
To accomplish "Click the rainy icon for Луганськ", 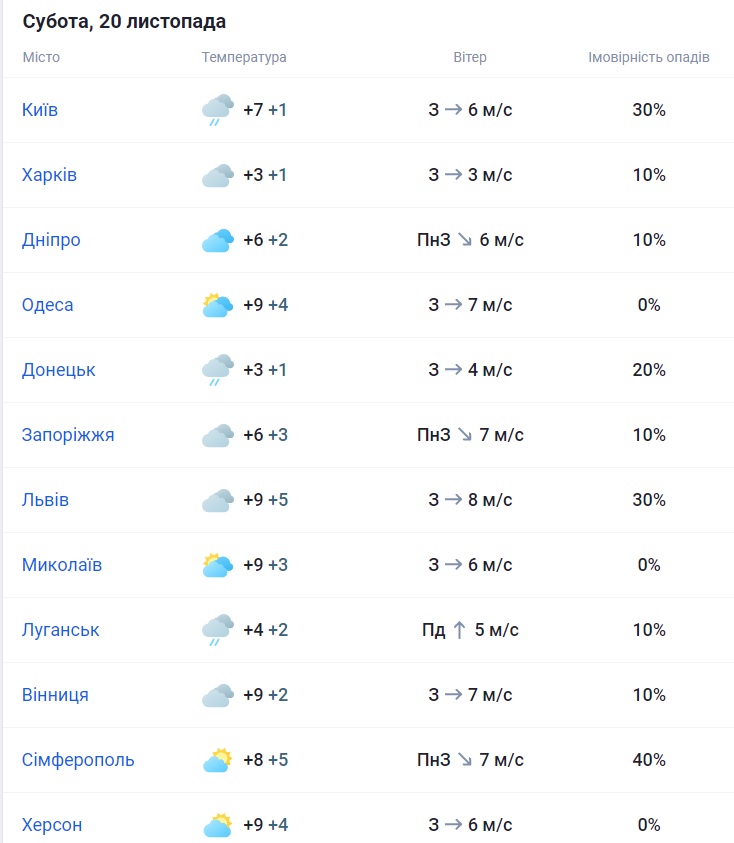I will pos(217,630).
